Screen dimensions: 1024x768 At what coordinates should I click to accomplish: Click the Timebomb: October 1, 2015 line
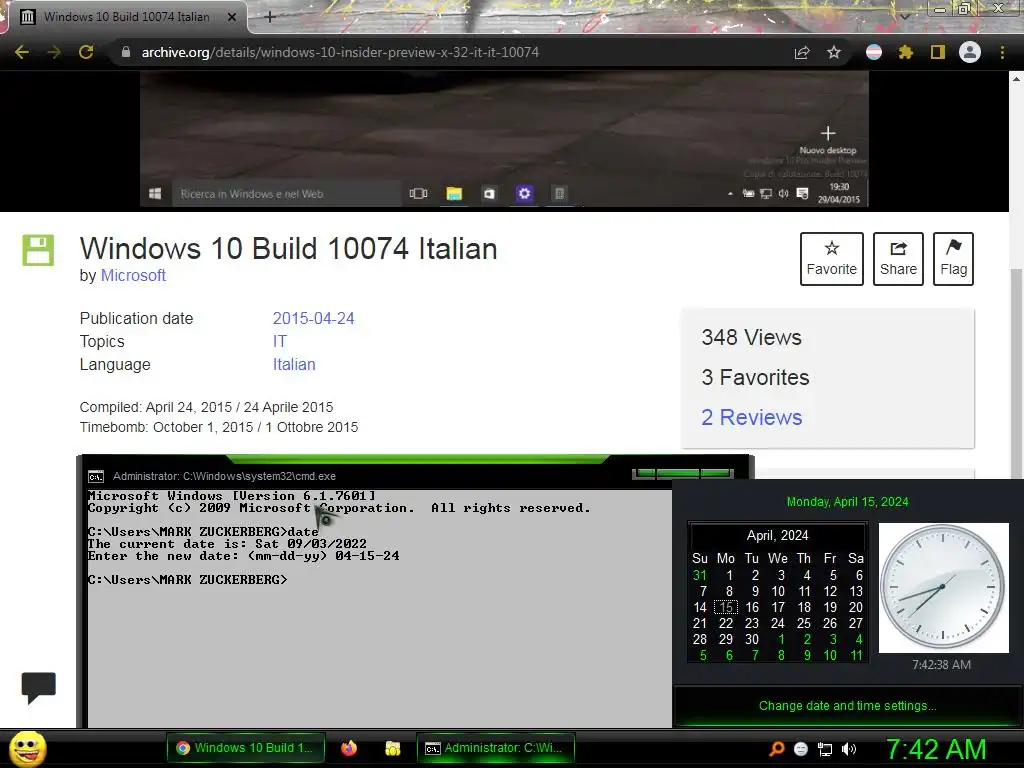pos(219,427)
